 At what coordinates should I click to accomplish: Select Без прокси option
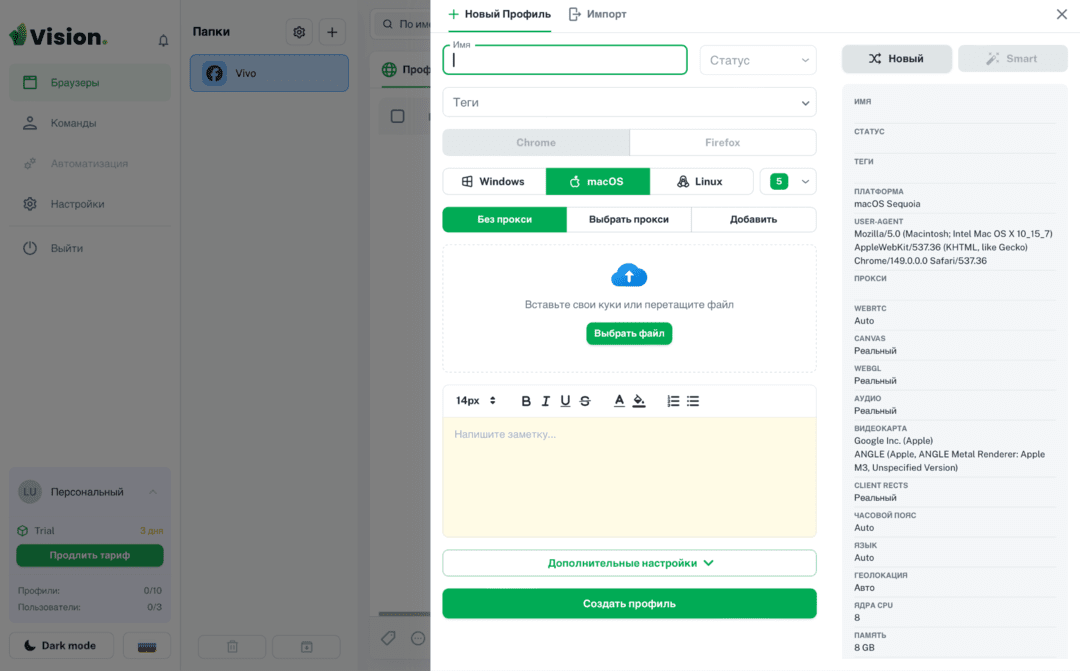[505, 220]
